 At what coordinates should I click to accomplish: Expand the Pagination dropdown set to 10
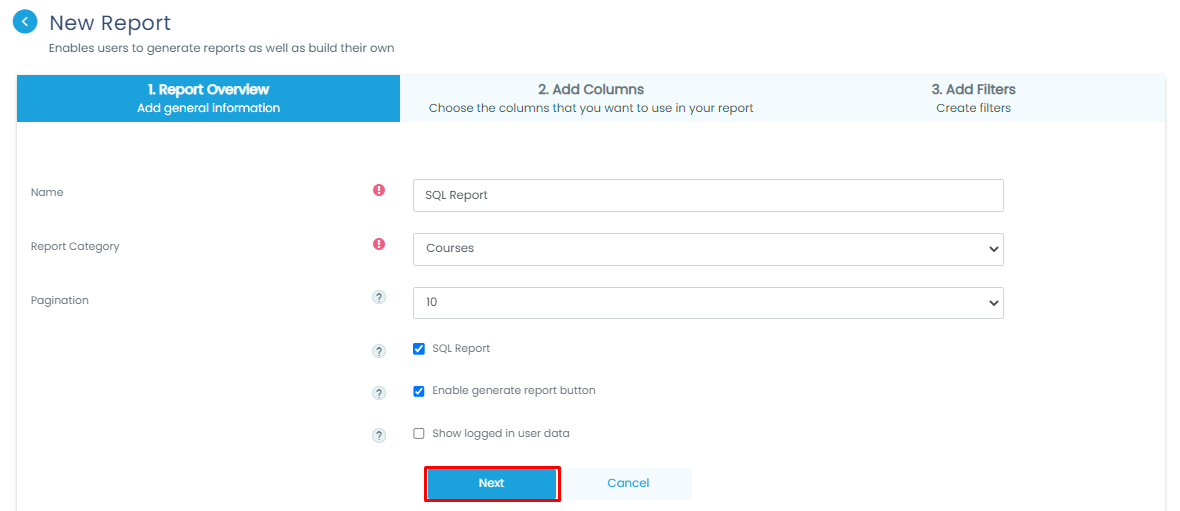coord(707,303)
